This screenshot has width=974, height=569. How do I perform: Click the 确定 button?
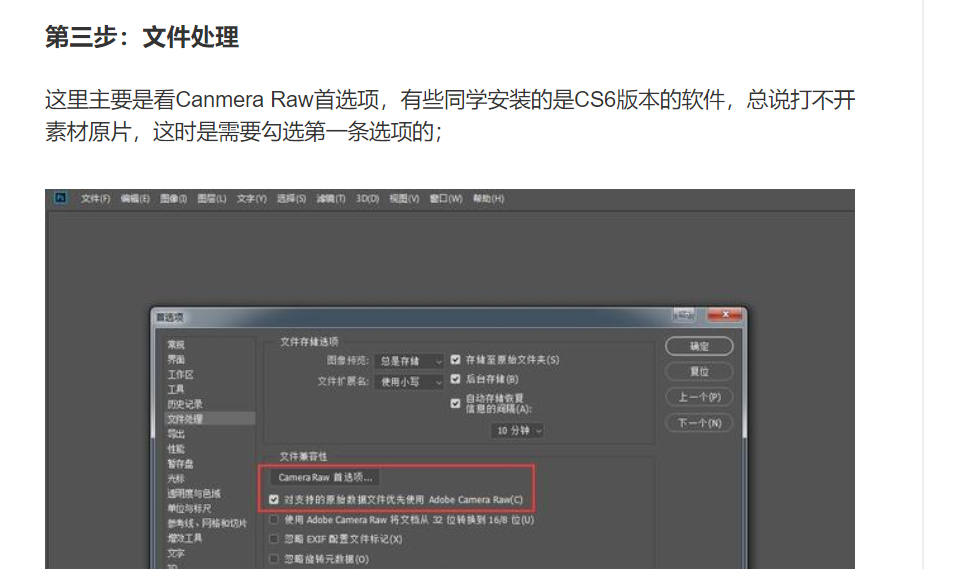pos(699,347)
